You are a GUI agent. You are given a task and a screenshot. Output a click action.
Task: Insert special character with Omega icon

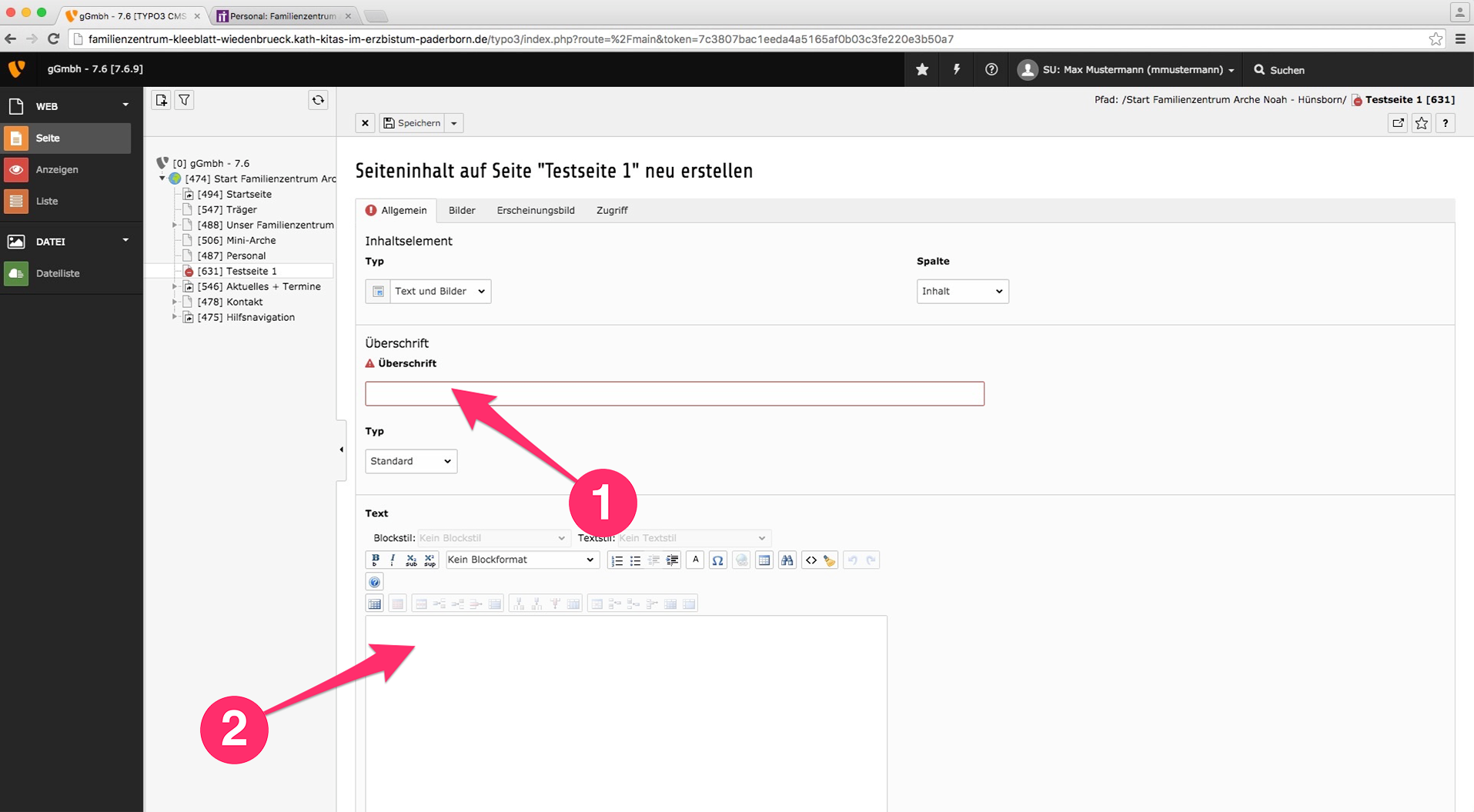point(717,560)
